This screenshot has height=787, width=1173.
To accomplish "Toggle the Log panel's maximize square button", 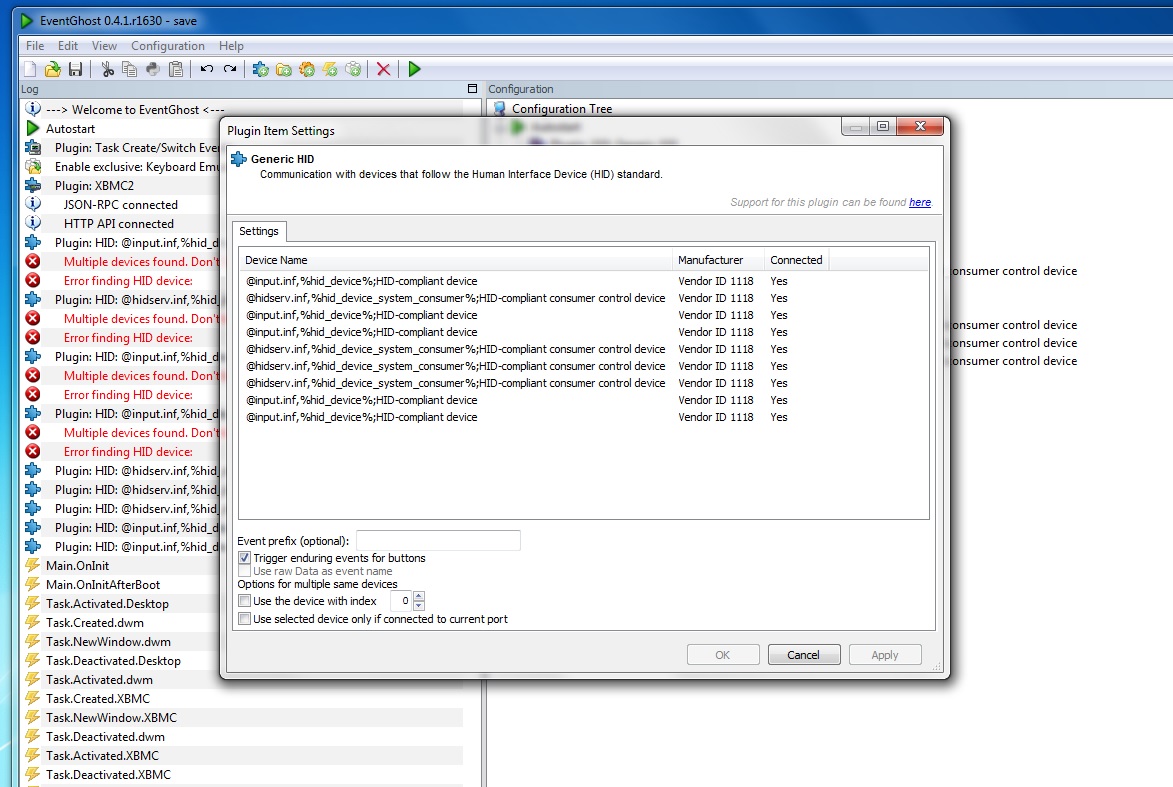I will click(x=472, y=88).
